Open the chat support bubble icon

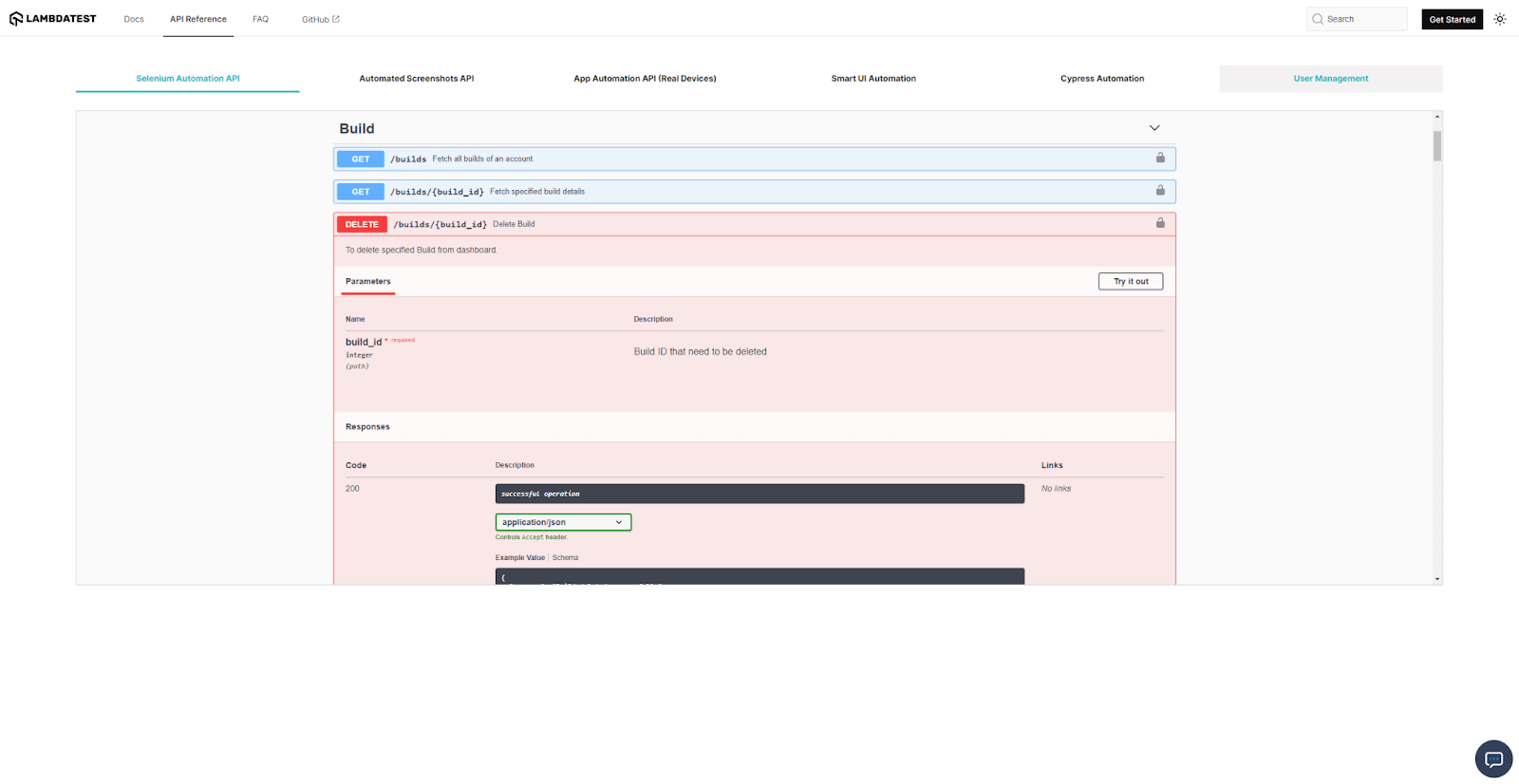pyautogui.click(x=1493, y=758)
